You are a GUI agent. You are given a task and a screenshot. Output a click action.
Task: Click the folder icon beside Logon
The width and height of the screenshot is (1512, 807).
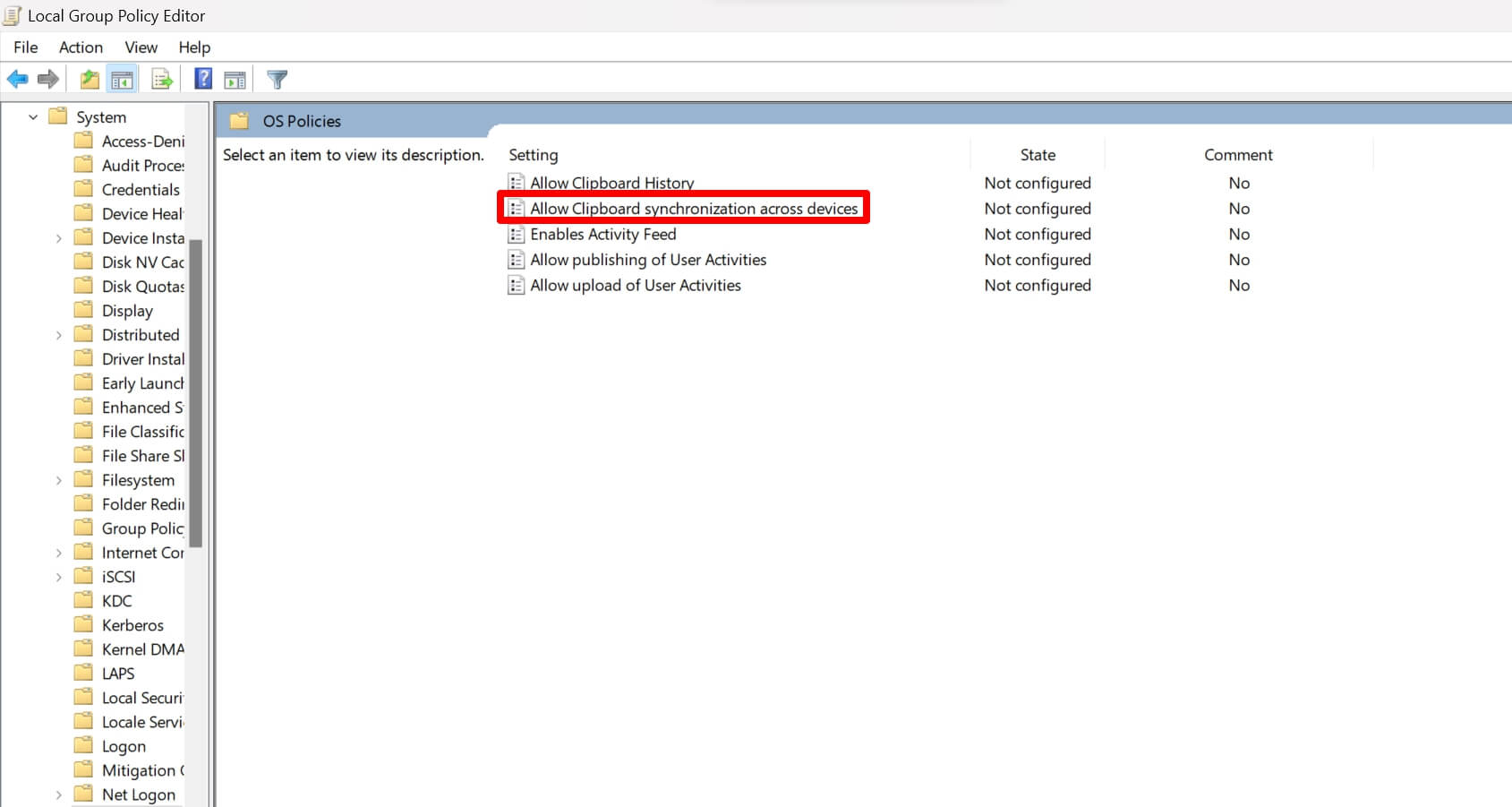click(83, 745)
